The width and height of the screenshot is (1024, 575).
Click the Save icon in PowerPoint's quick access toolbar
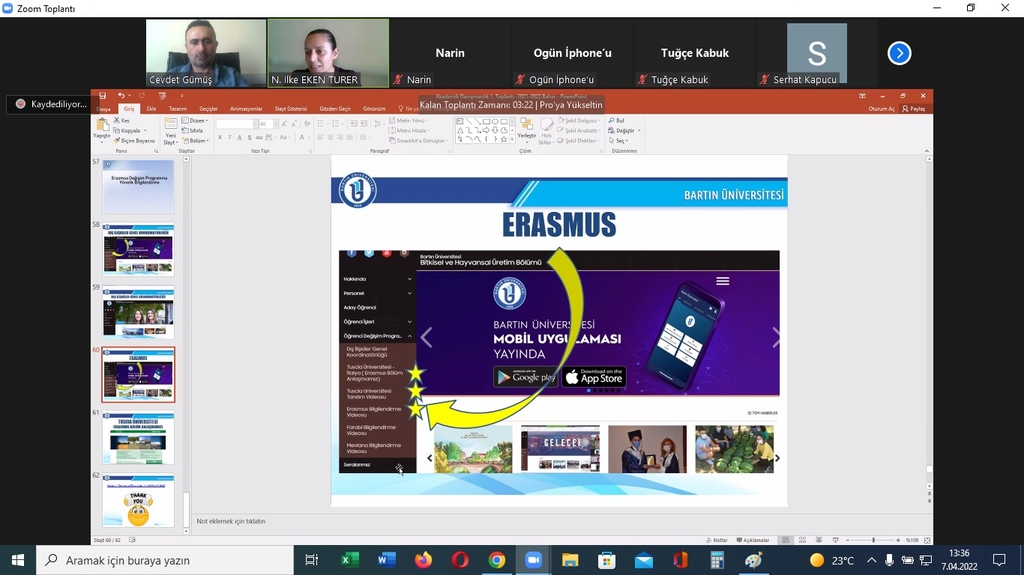tap(103, 95)
